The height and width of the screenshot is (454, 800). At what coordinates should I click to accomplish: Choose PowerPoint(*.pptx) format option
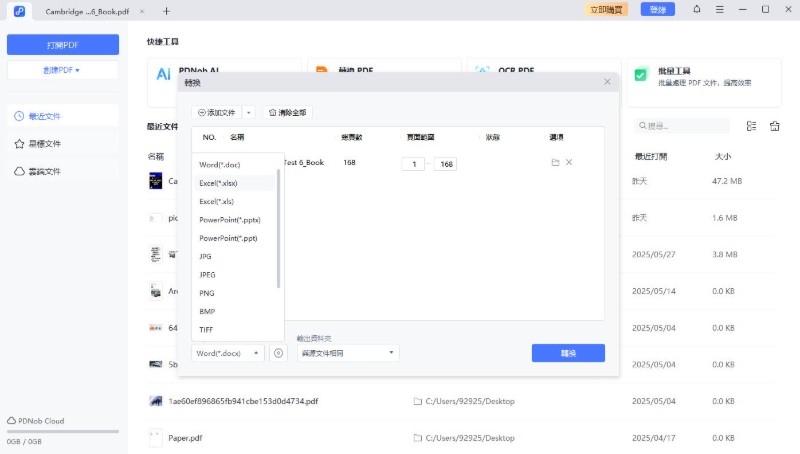pos(235,220)
